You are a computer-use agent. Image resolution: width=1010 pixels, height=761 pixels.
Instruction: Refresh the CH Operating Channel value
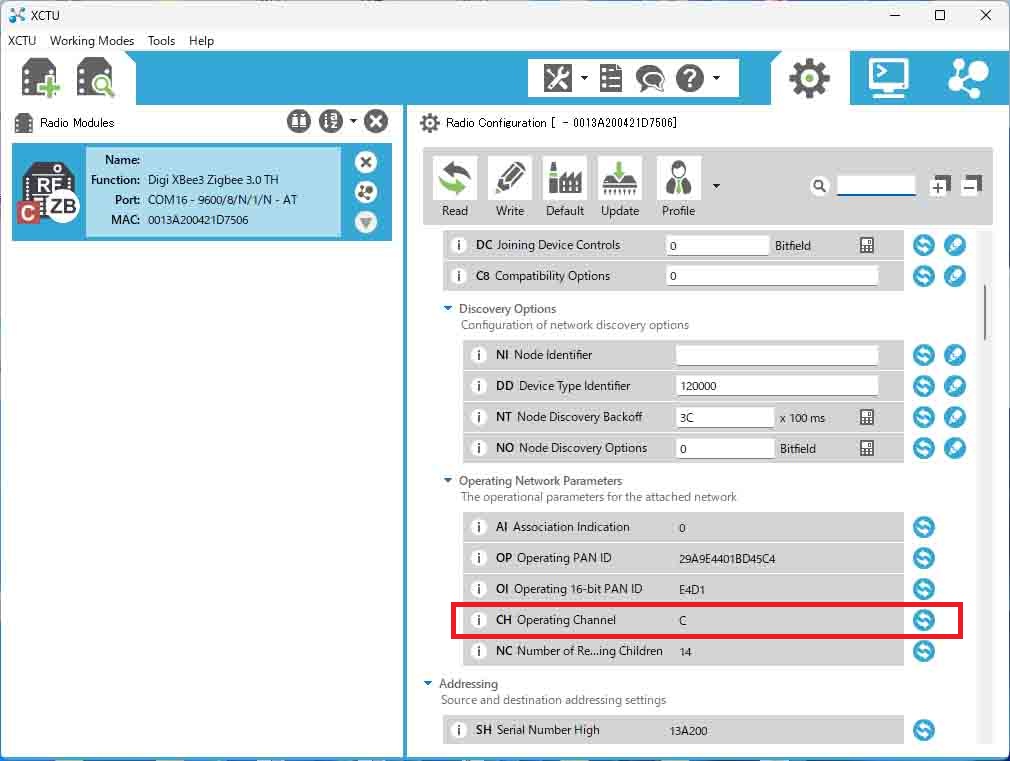924,620
